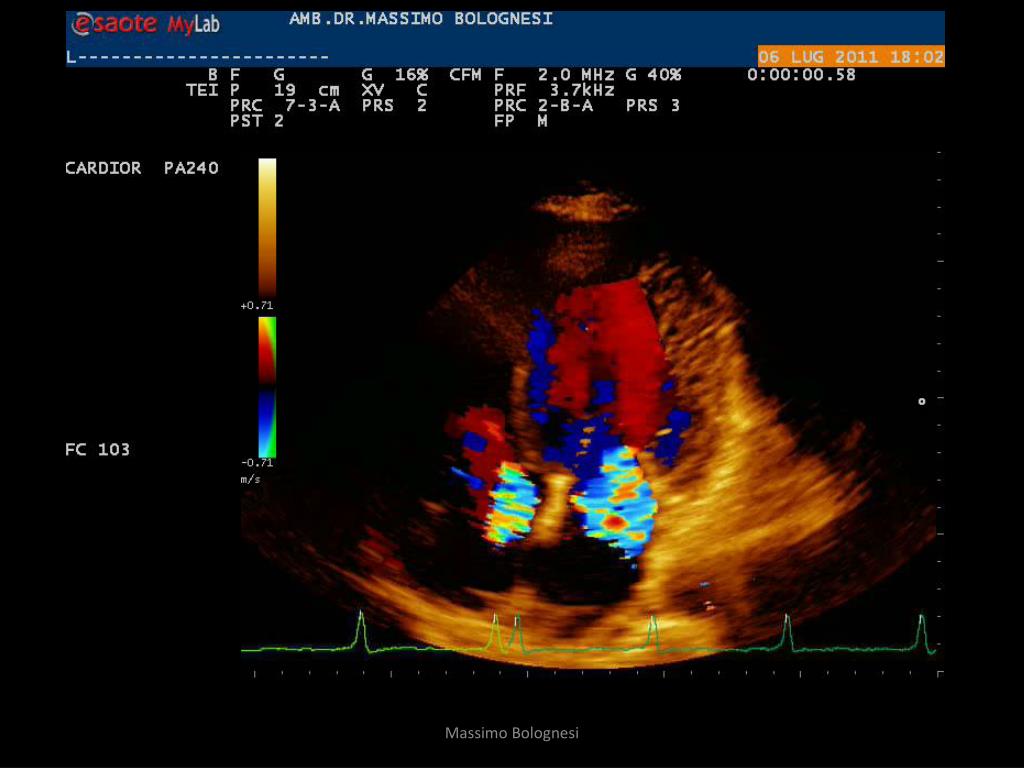Select the G 16% gain value
Viewport: 1024px width, 768px height.
tap(395, 74)
